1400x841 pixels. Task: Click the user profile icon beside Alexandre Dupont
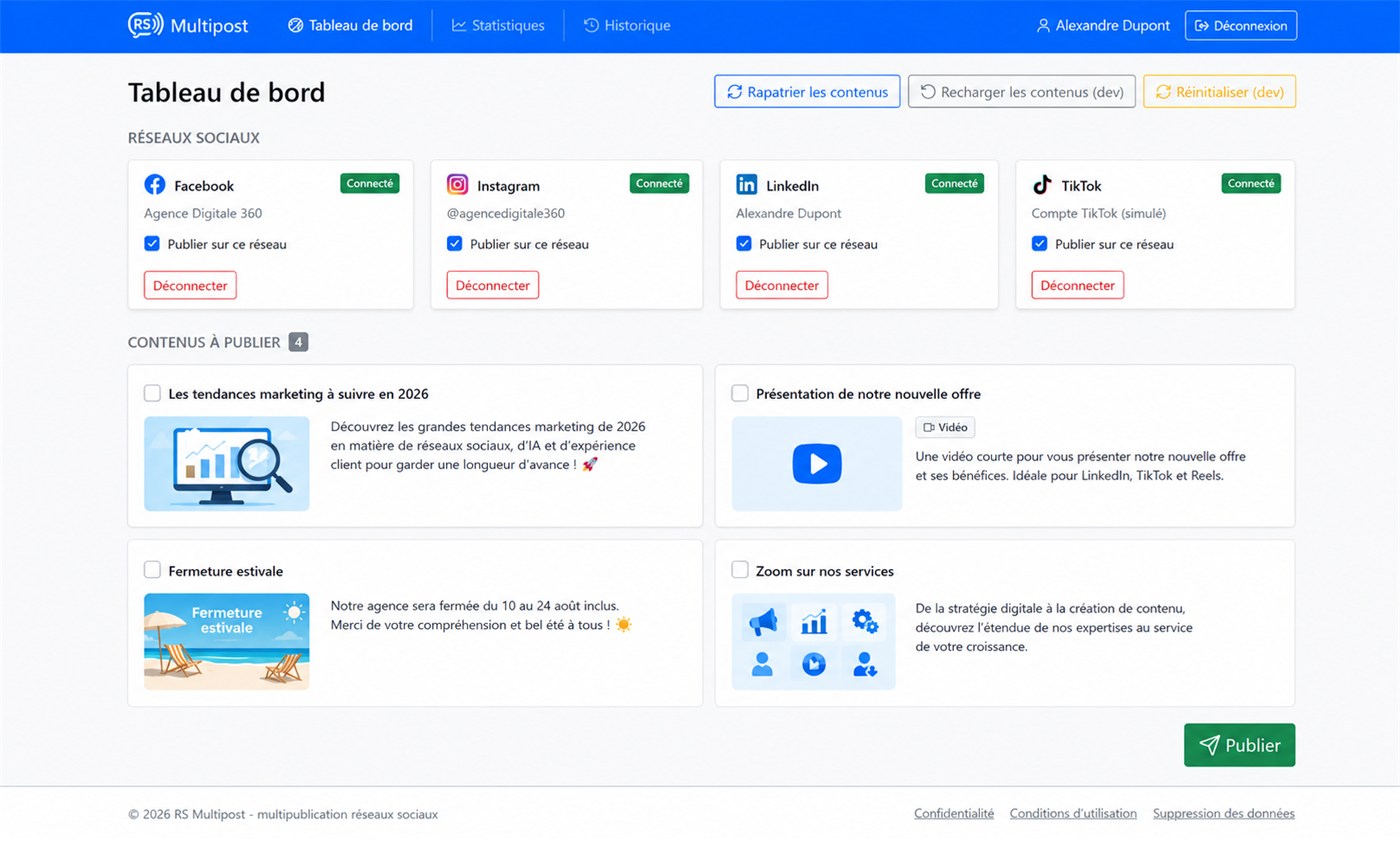pos(1043,26)
